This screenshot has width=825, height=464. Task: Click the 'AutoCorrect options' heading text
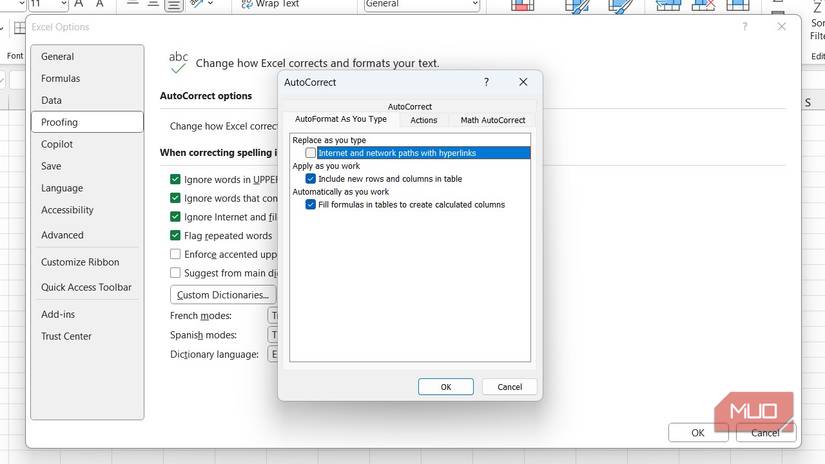[206, 96]
